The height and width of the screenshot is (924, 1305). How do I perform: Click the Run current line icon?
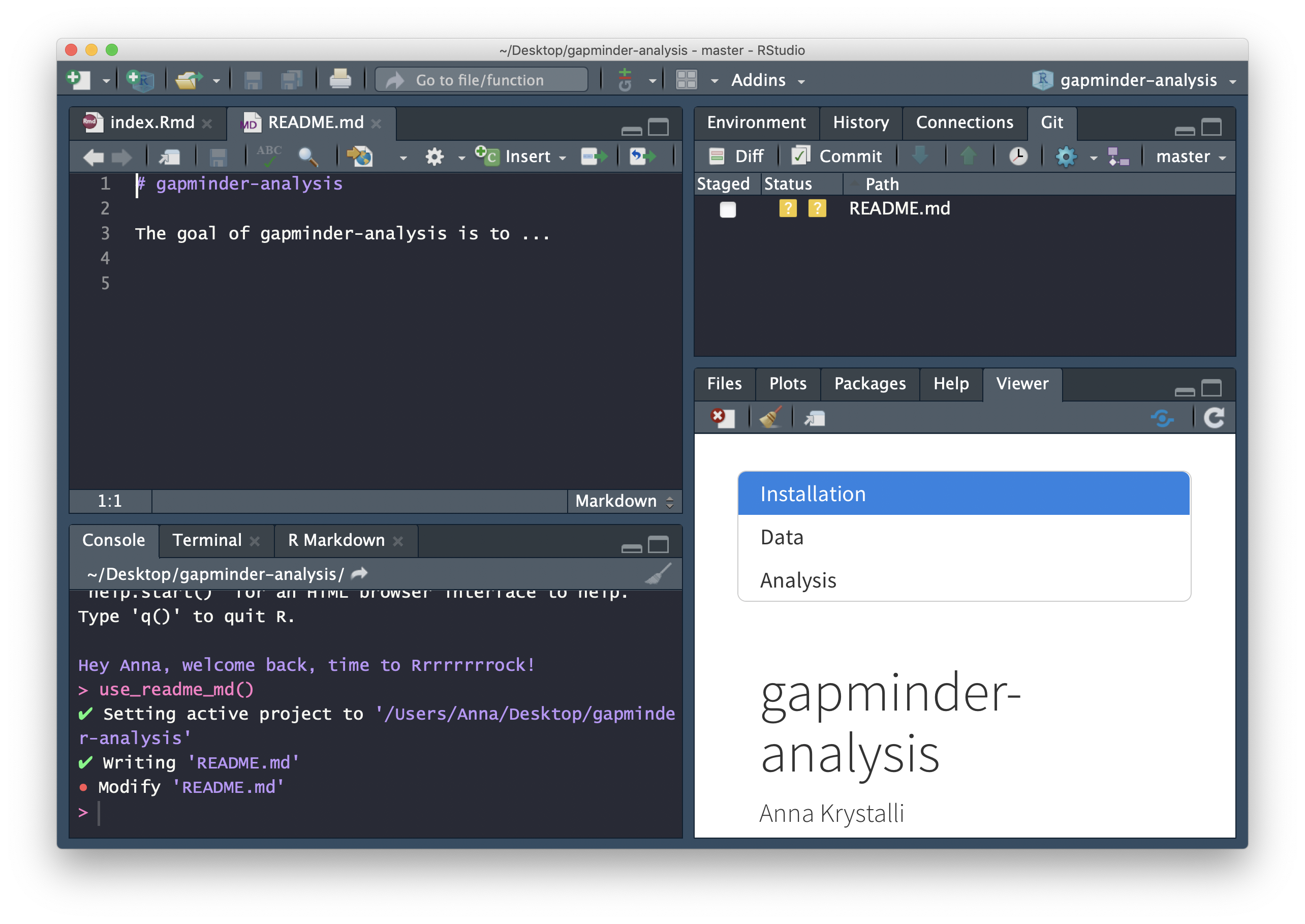tap(595, 156)
